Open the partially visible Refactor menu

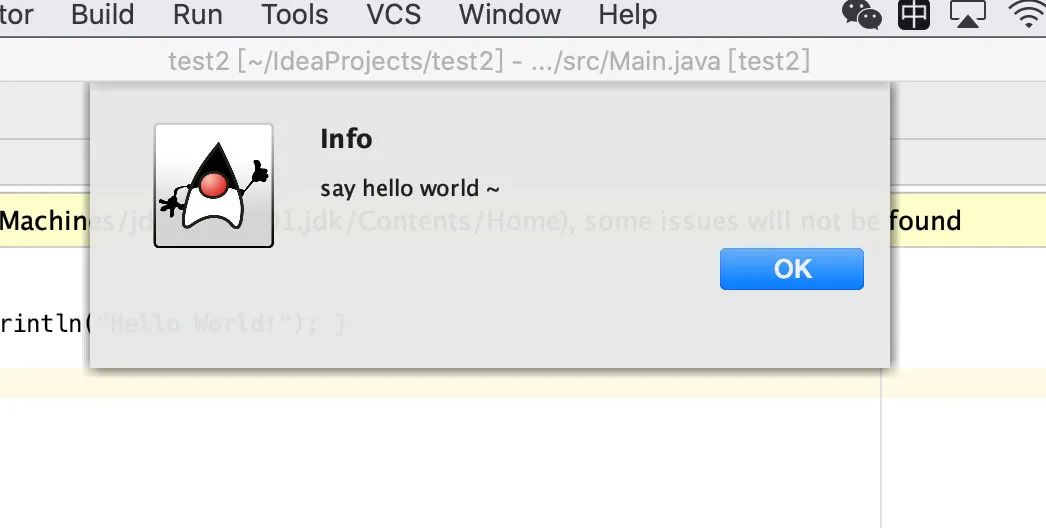(16, 15)
